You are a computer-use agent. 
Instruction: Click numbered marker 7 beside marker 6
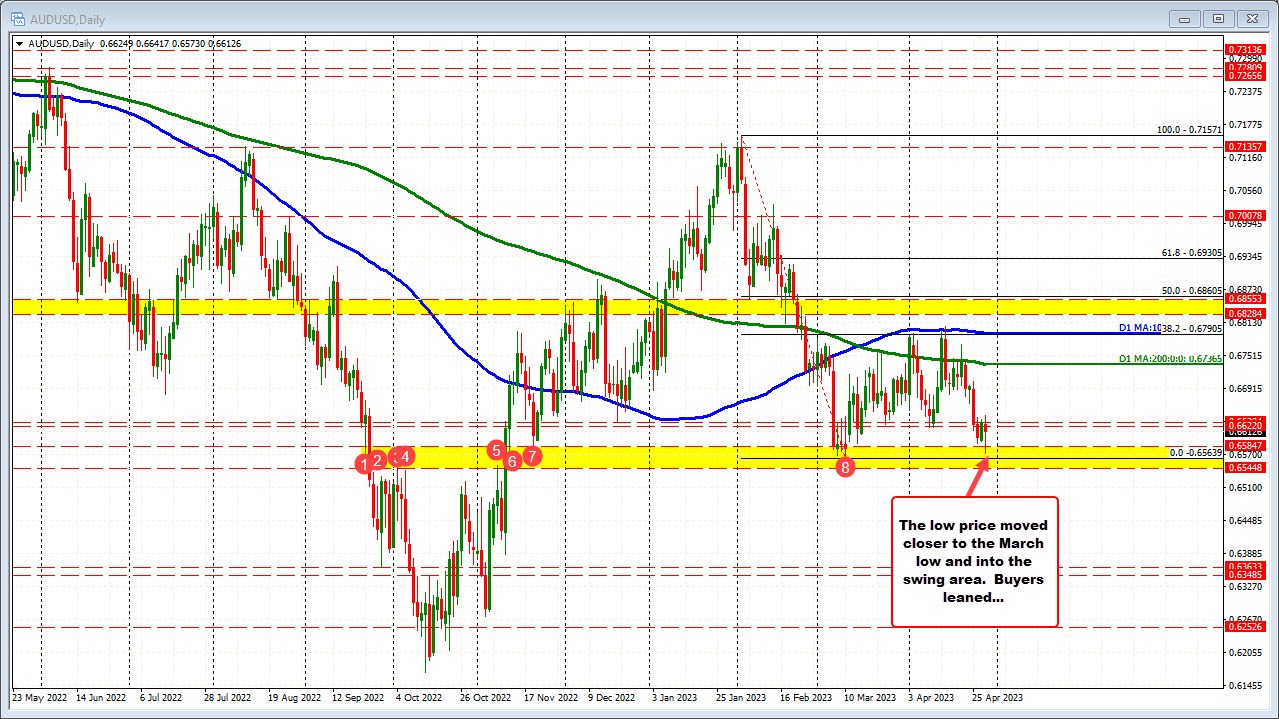pyautogui.click(x=532, y=457)
